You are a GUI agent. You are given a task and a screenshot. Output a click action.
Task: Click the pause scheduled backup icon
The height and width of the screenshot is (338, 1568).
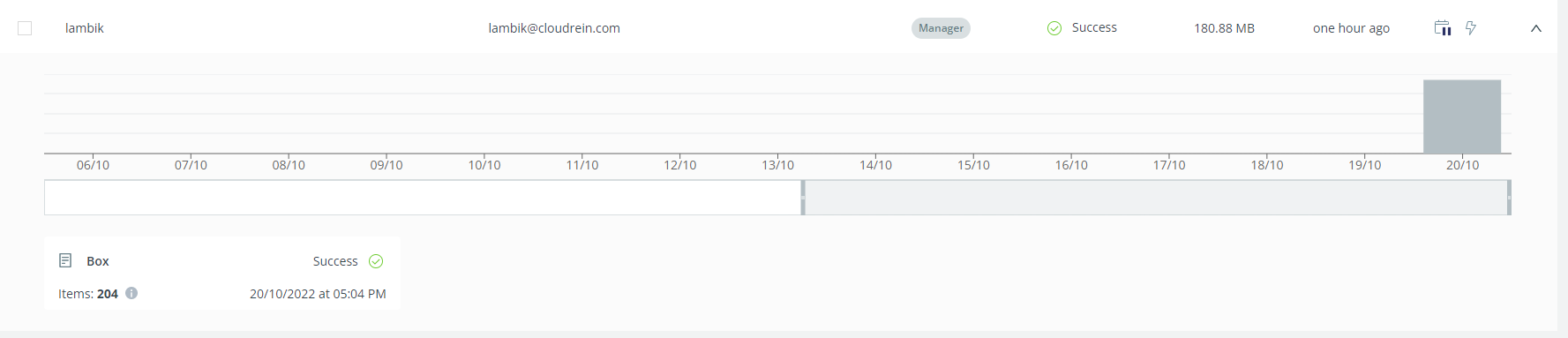1443,28
